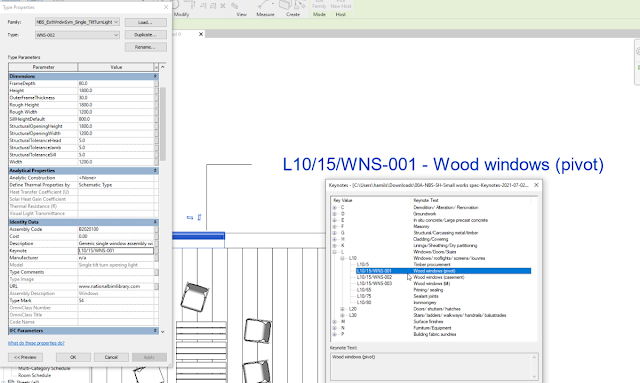Click Type Properties scrollbar down arrow
Viewport: 640px width, 383px height.
click(x=163, y=332)
